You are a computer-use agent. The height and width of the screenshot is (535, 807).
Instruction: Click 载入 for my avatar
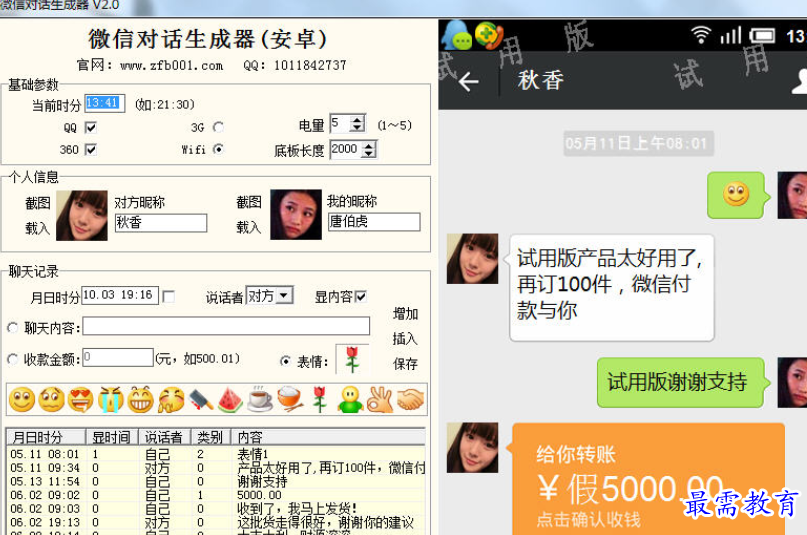(x=249, y=227)
